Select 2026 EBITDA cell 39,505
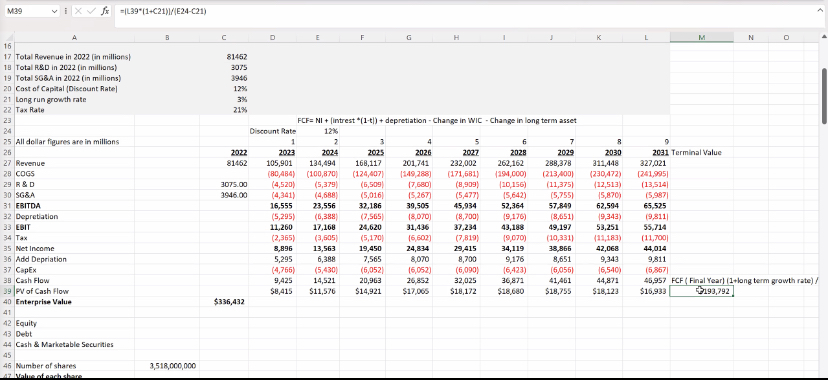 pyautogui.click(x=409, y=206)
